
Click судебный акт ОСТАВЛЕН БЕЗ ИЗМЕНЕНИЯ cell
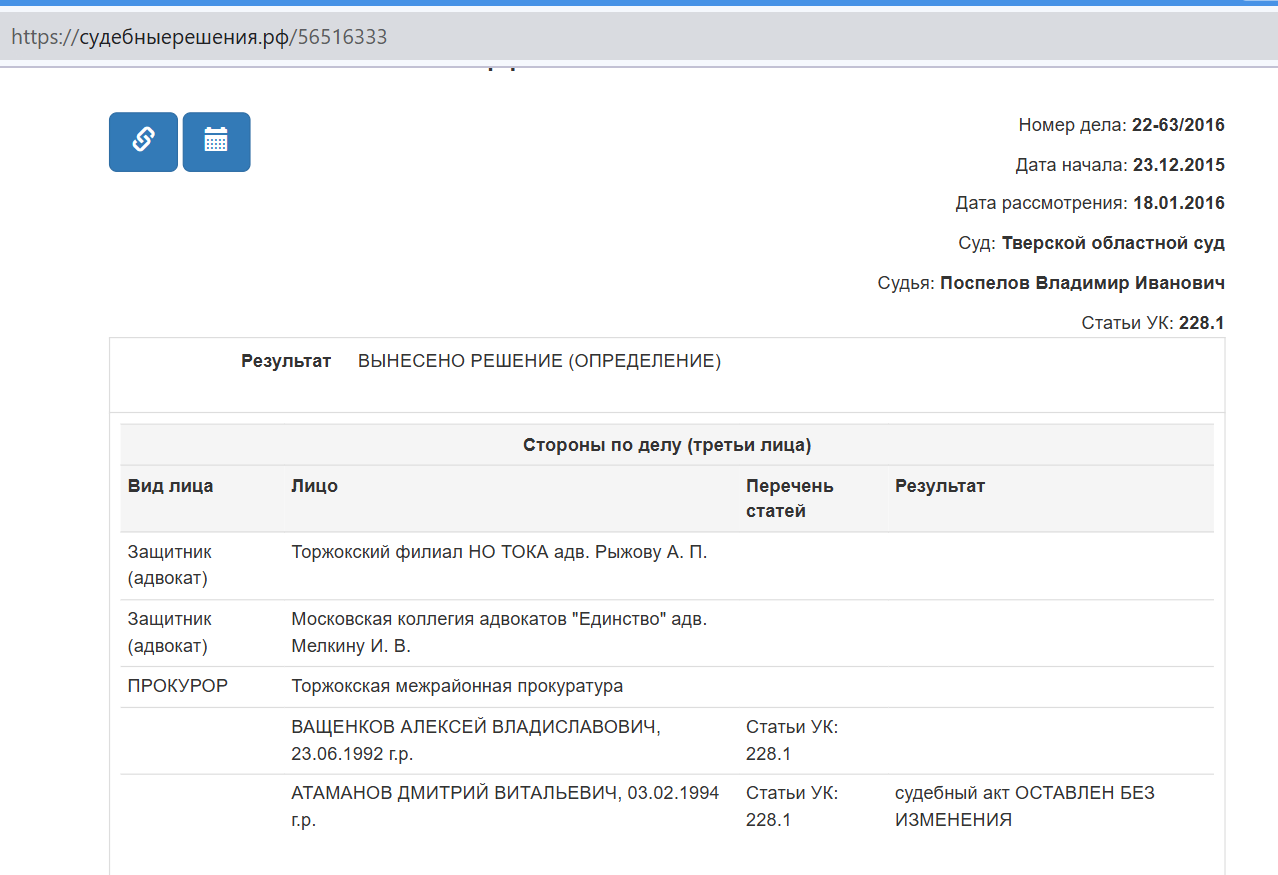1024,806
